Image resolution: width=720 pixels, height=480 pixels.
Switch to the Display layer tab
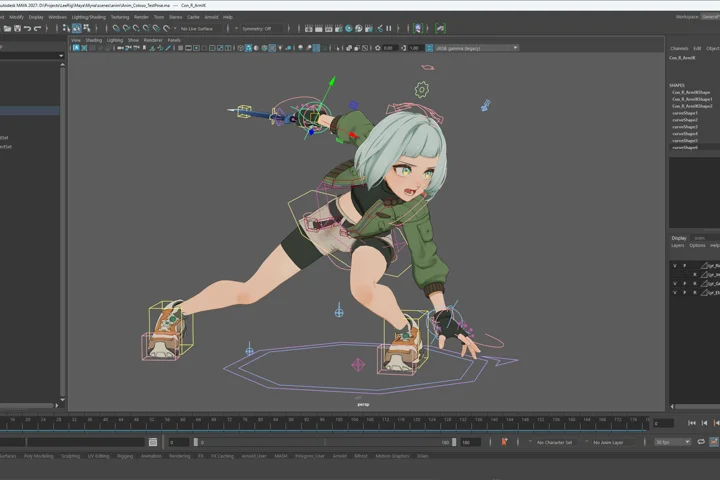[x=679, y=238]
